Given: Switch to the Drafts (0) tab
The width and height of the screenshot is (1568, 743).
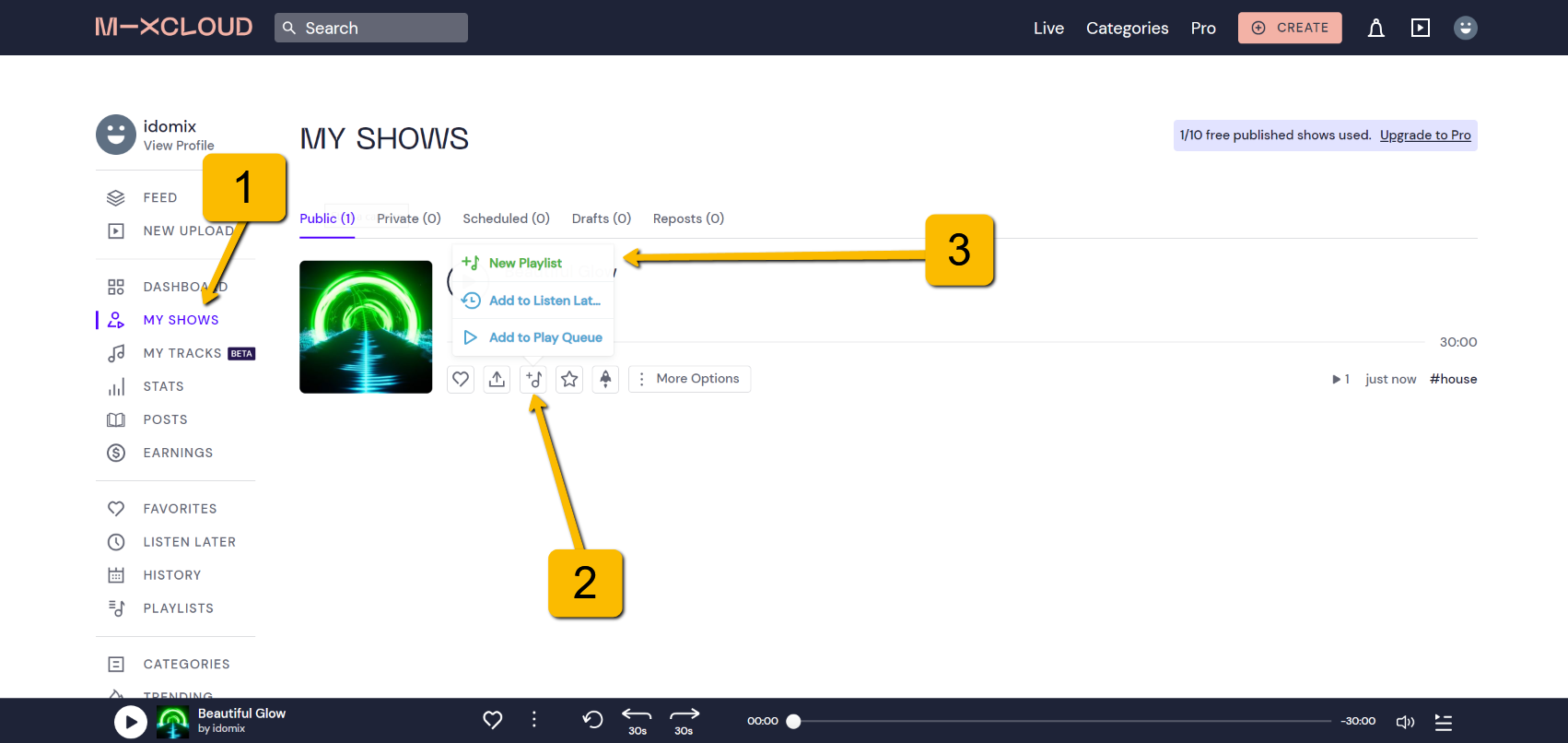Looking at the screenshot, I should click(x=601, y=218).
